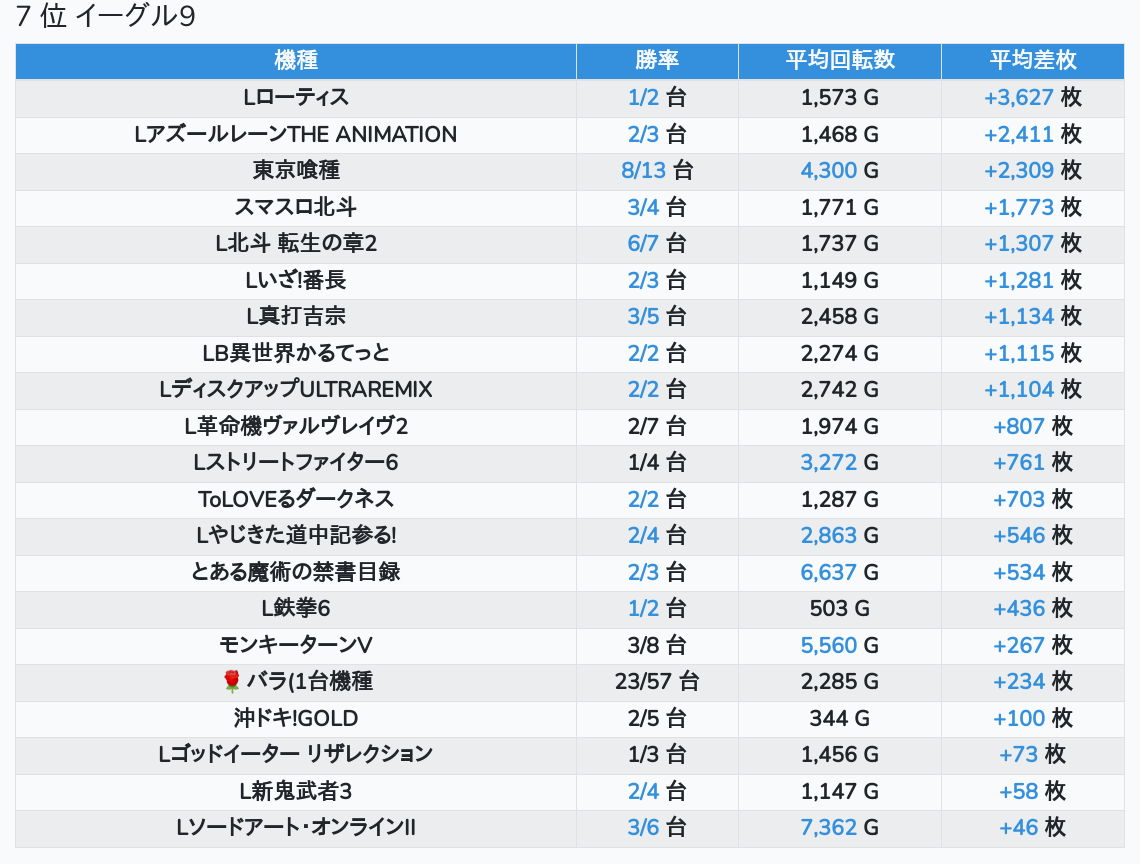Select LアズールレーンTHE ANIMATION row name
This screenshot has height=864, width=1140.
pyautogui.click(x=296, y=134)
